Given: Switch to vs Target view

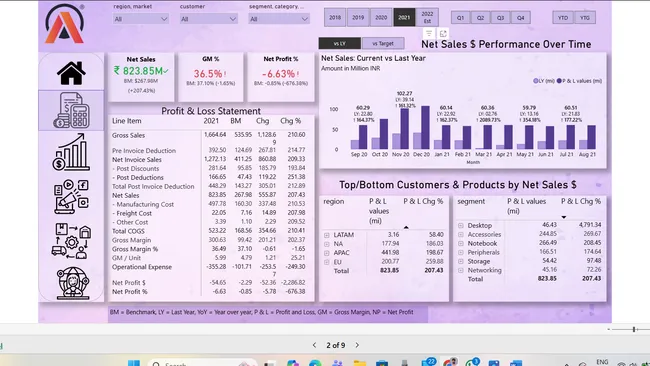Looking at the screenshot, I should (383, 43).
